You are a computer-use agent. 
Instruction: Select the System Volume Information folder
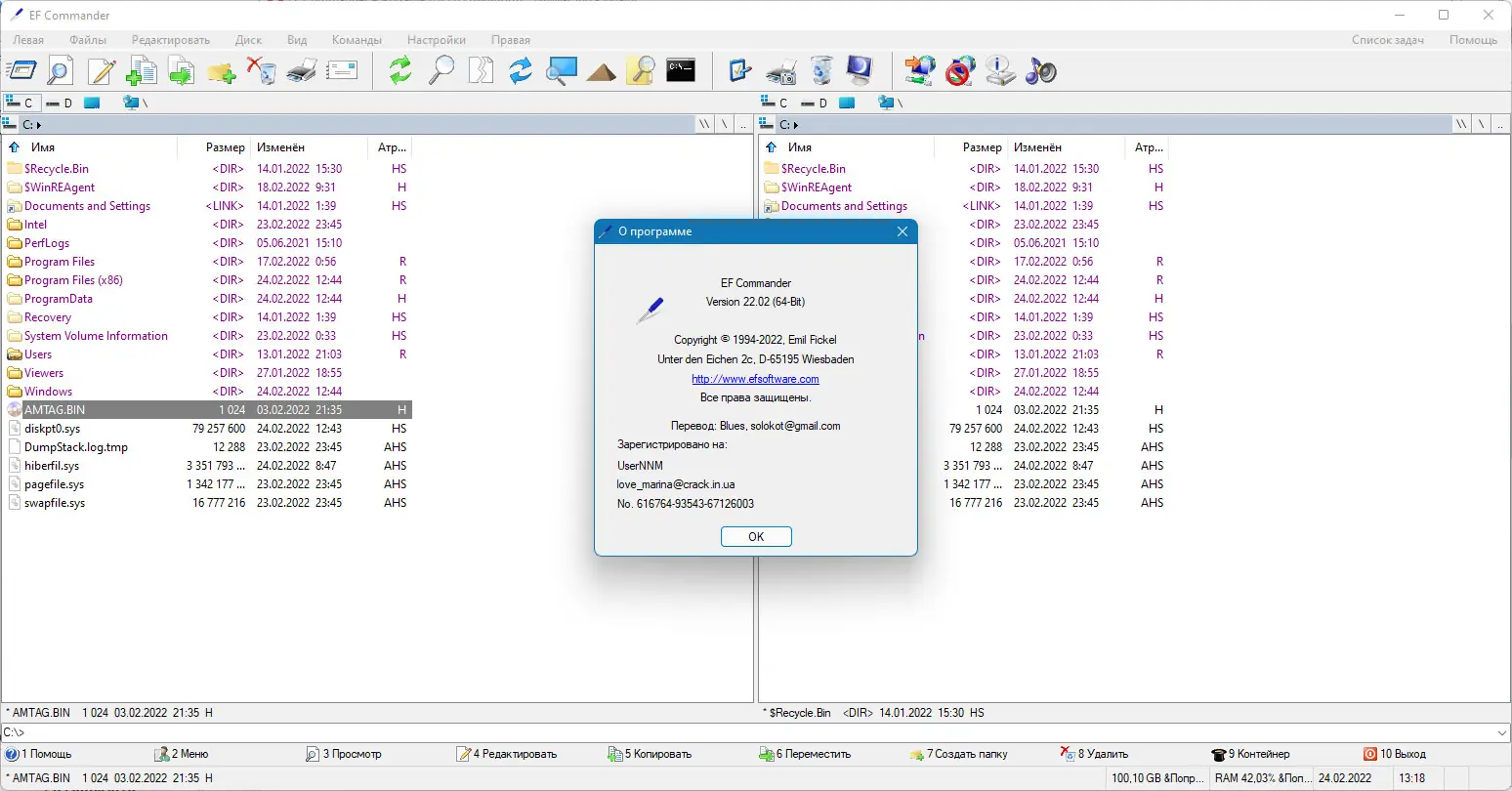(x=96, y=336)
